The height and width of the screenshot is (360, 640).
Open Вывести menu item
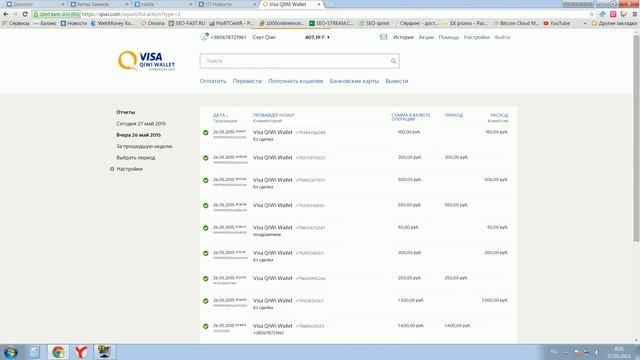tap(397, 81)
